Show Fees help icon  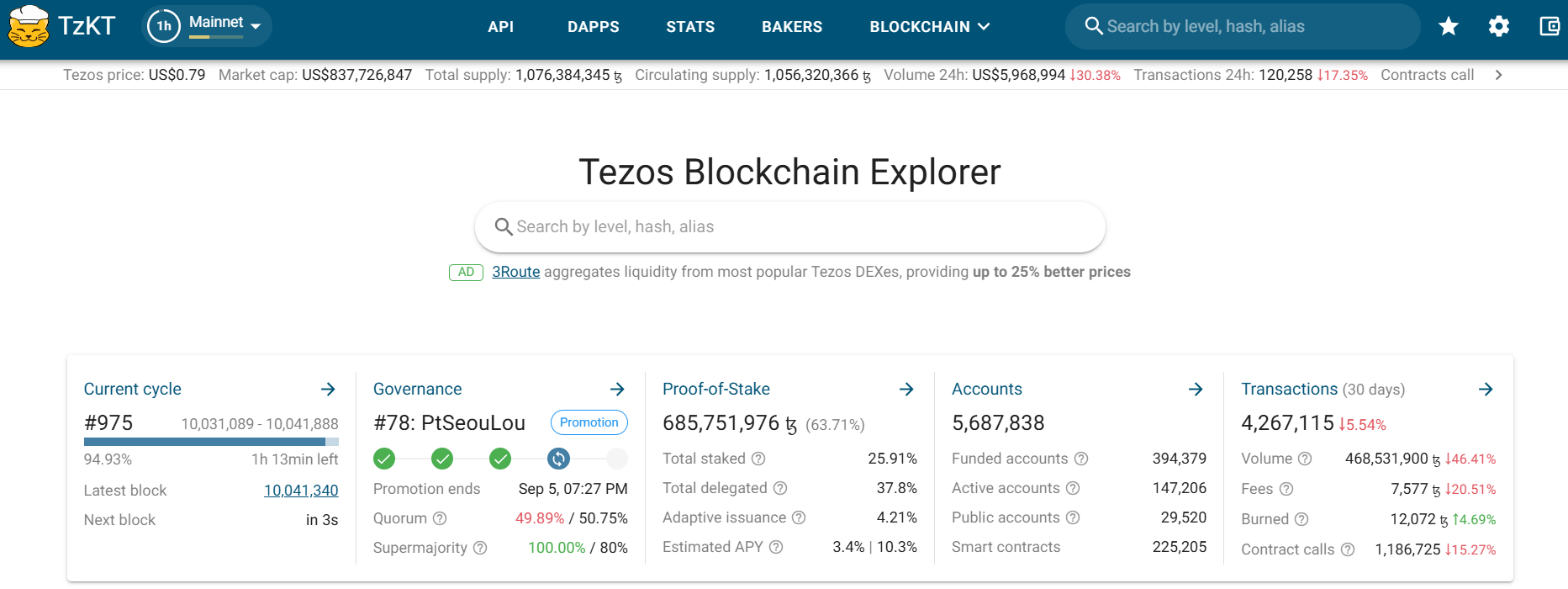[1286, 489]
